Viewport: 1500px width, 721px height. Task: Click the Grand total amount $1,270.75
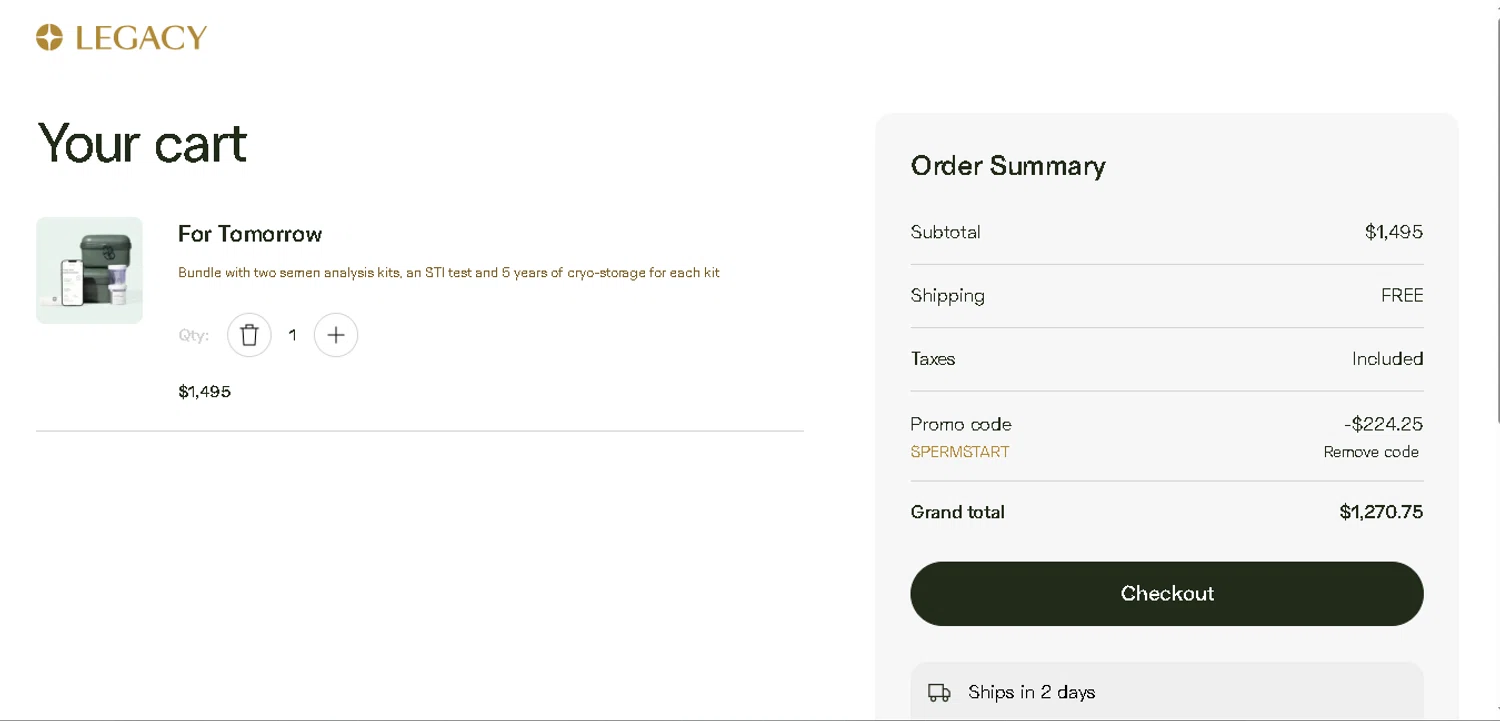1380,512
